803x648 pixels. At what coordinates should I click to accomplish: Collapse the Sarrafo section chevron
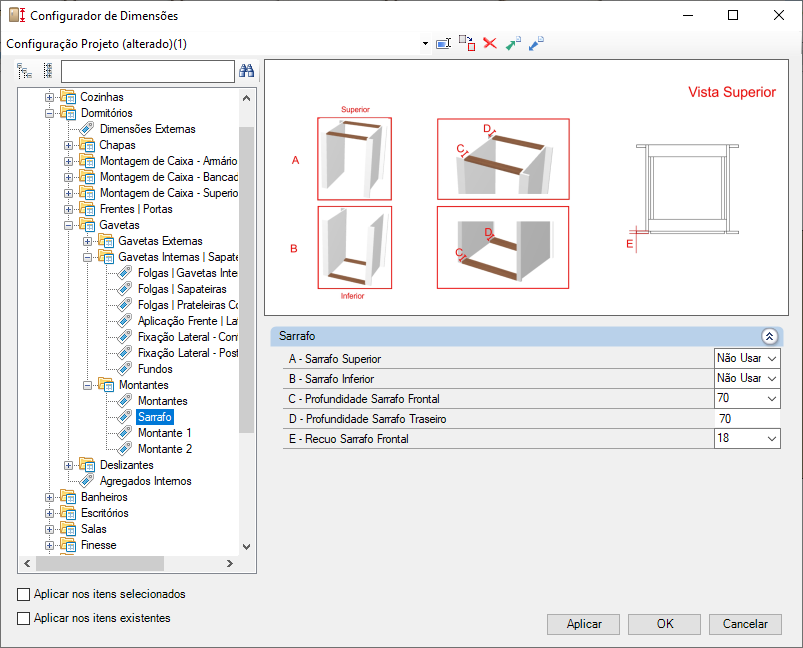[x=769, y=336]
